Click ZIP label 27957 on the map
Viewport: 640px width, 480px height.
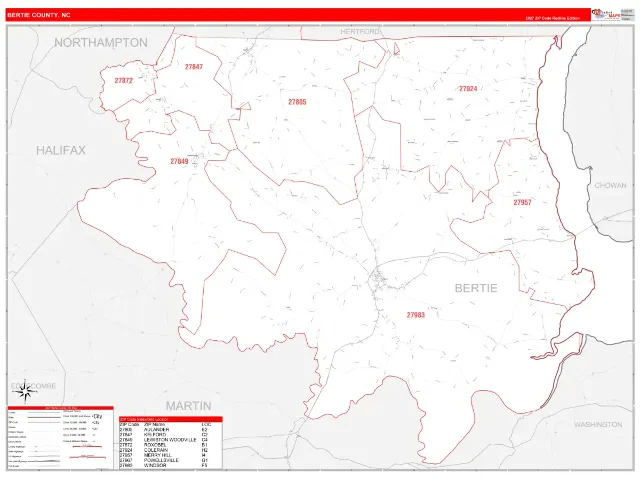point(522,202)
